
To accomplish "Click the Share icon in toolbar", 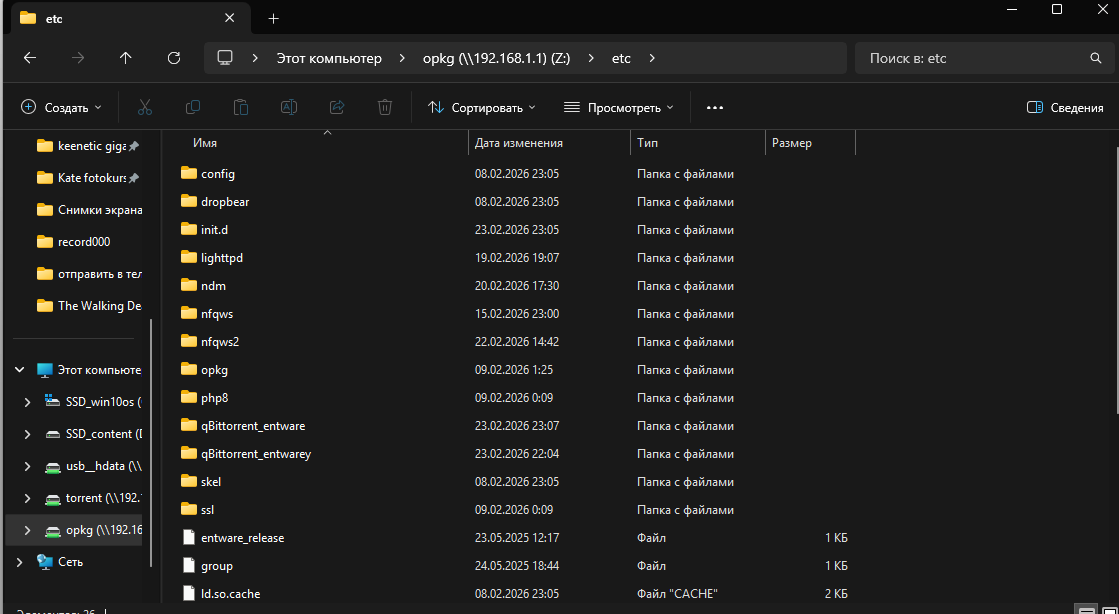I will (337, 107).
